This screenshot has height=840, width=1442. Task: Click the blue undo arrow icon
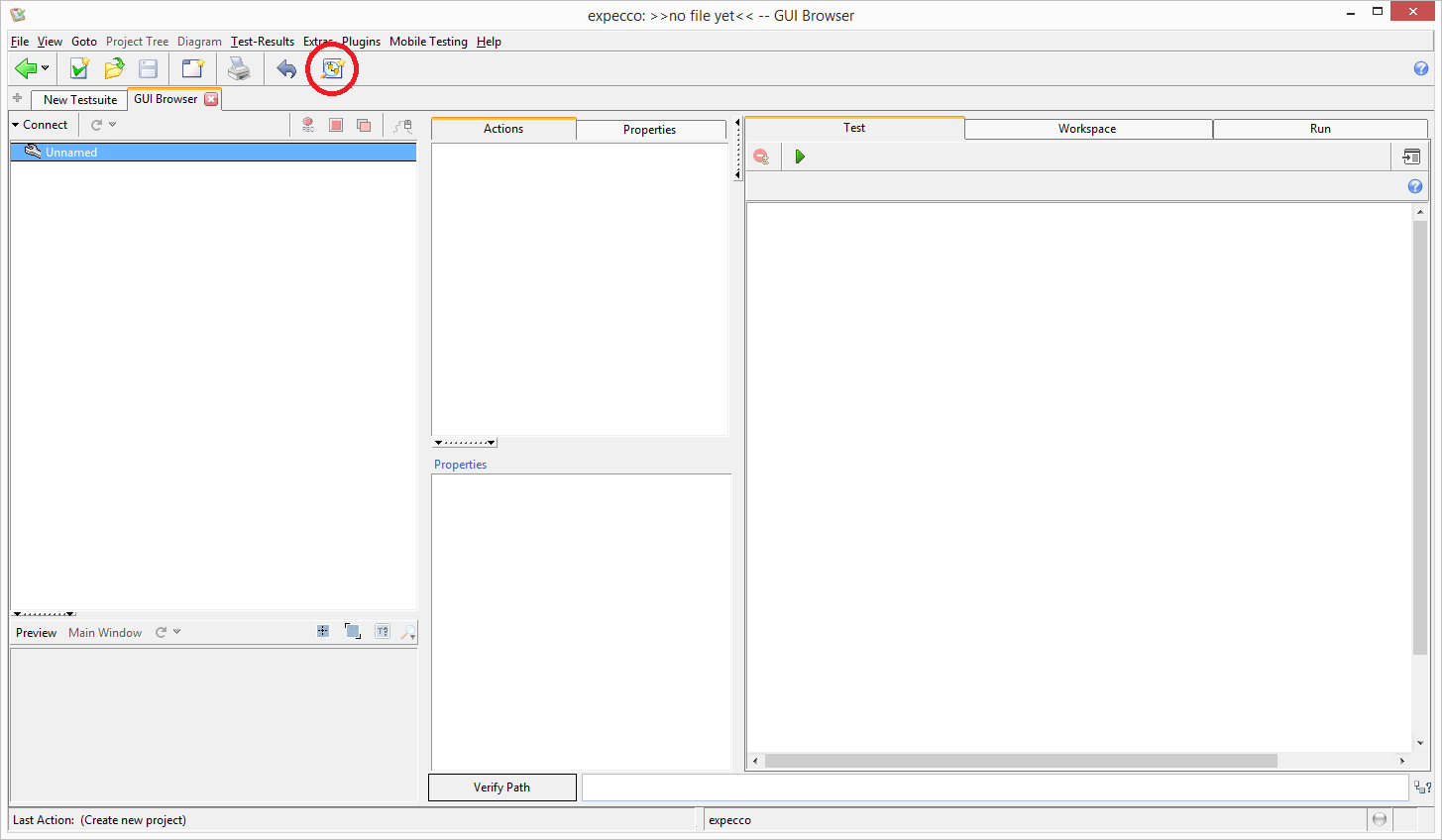(286, 68)
